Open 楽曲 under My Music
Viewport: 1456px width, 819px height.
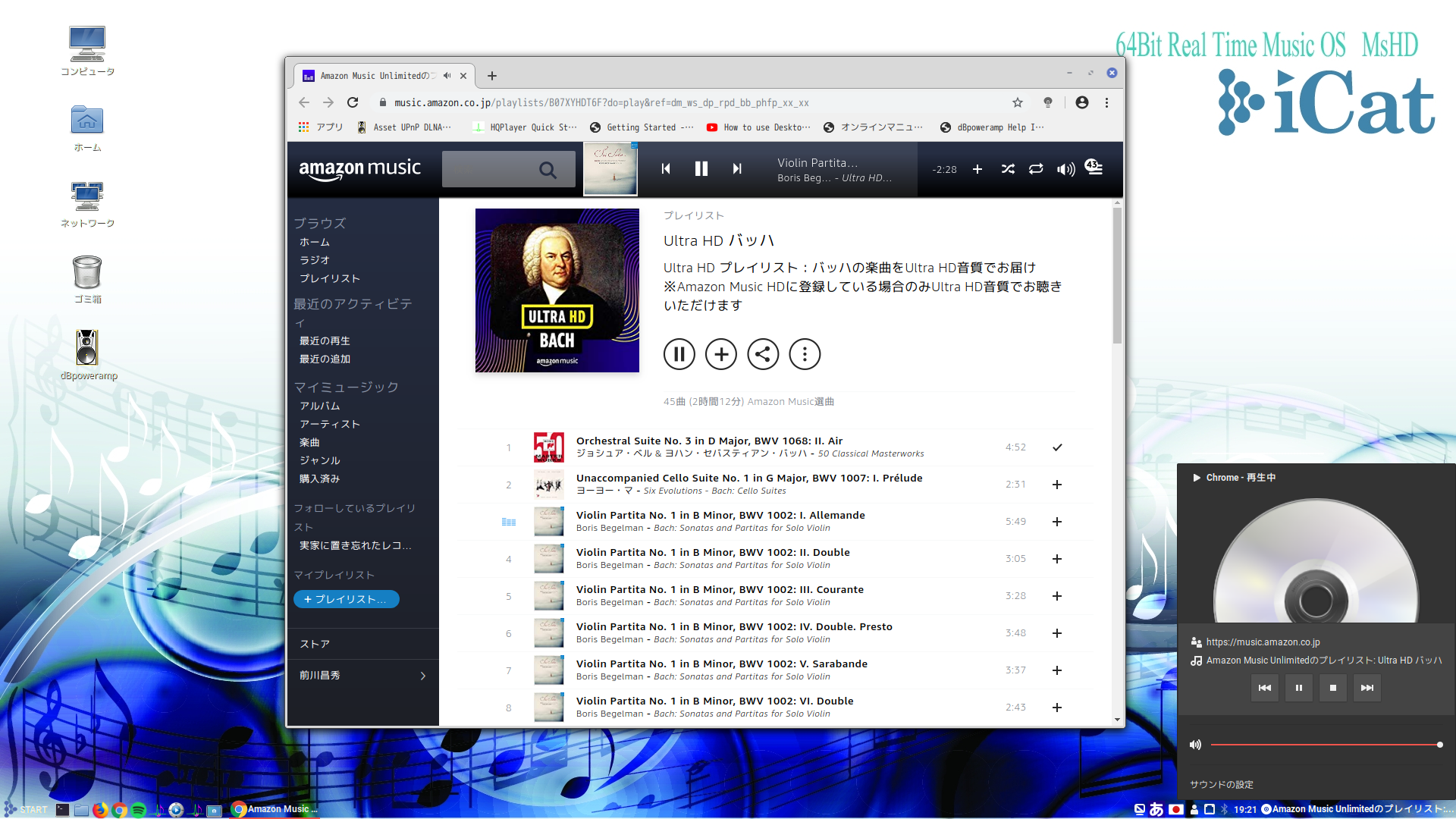coord(309,442)
